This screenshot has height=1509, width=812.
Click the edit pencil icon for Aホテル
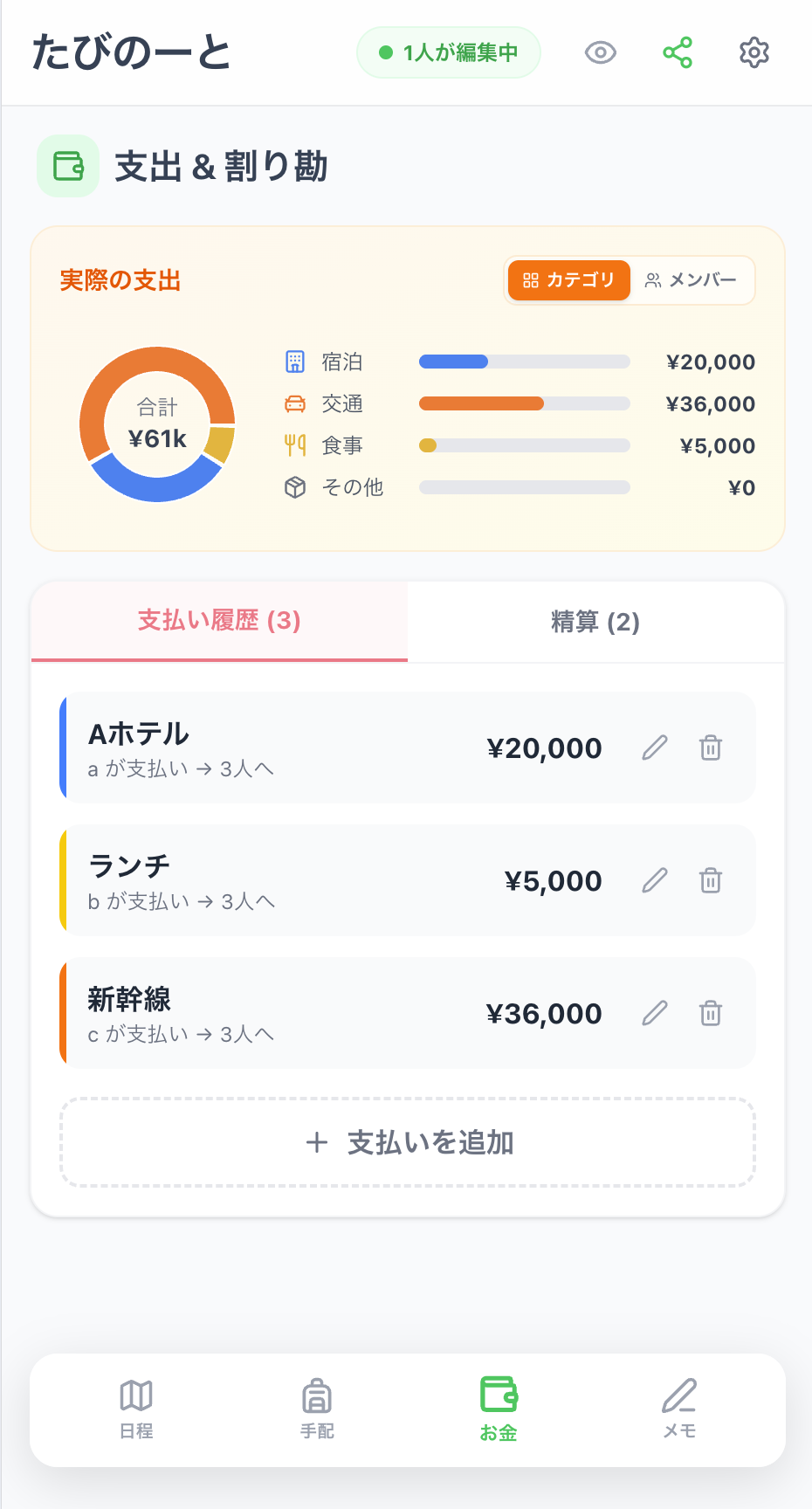point(654,748)
